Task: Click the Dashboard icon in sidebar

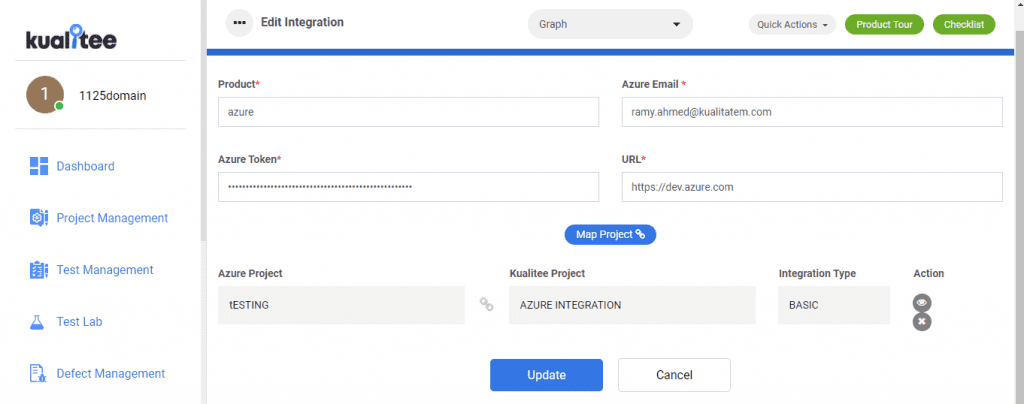Action: click(x=39, y=166)
